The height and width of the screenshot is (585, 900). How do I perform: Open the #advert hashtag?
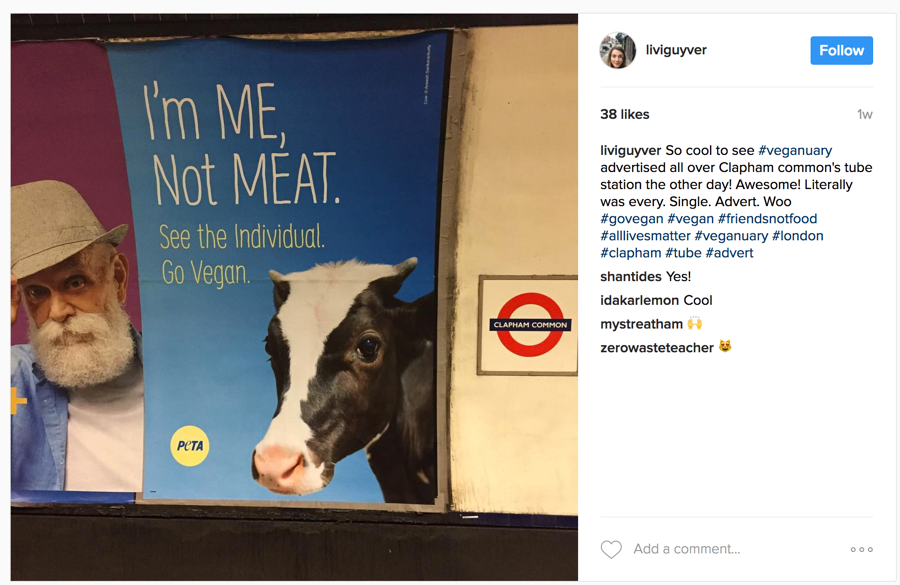[729, 253]
